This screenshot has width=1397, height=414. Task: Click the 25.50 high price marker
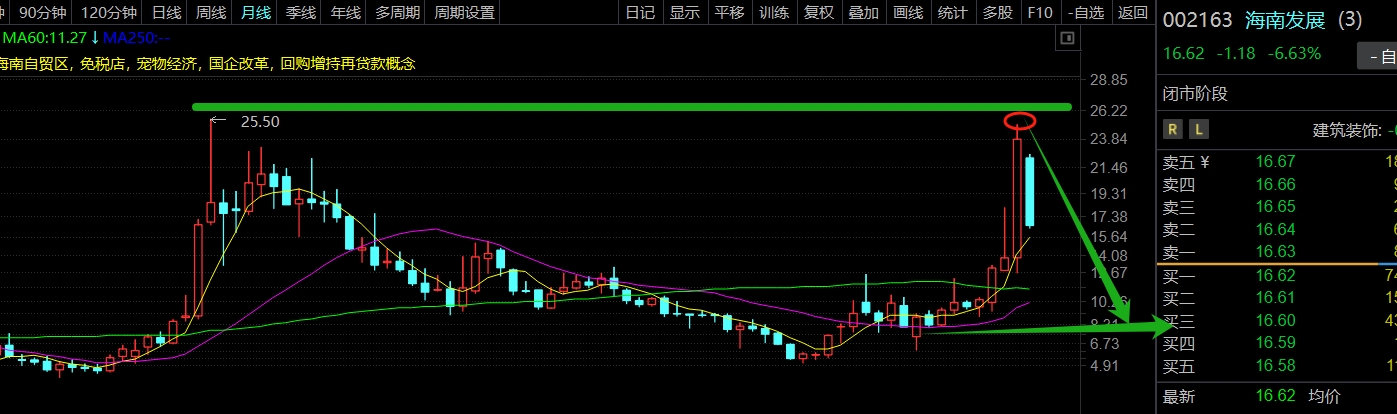(260, 121)
